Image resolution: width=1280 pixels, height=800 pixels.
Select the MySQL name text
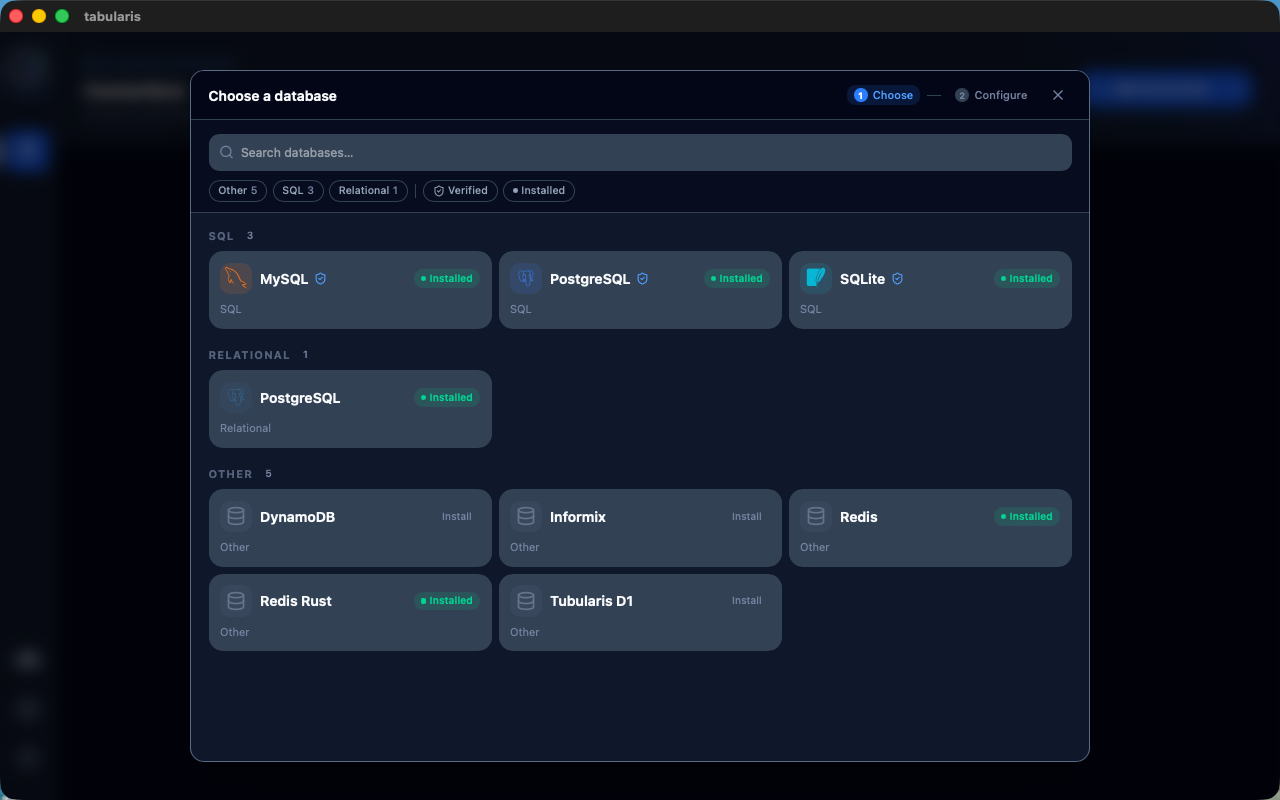(x=284, y=279)
